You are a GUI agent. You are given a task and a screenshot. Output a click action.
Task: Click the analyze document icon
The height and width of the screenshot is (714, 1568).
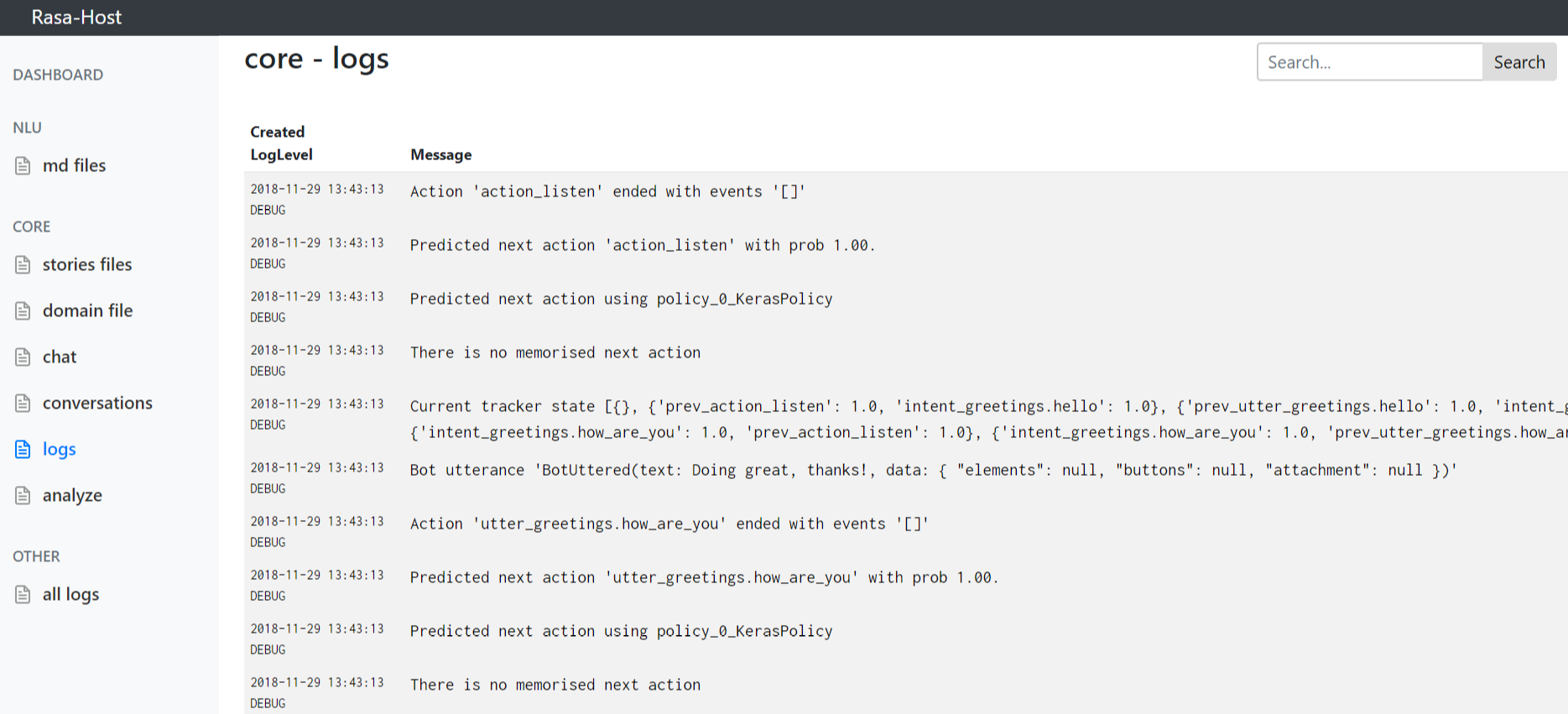tap(23, 496)
